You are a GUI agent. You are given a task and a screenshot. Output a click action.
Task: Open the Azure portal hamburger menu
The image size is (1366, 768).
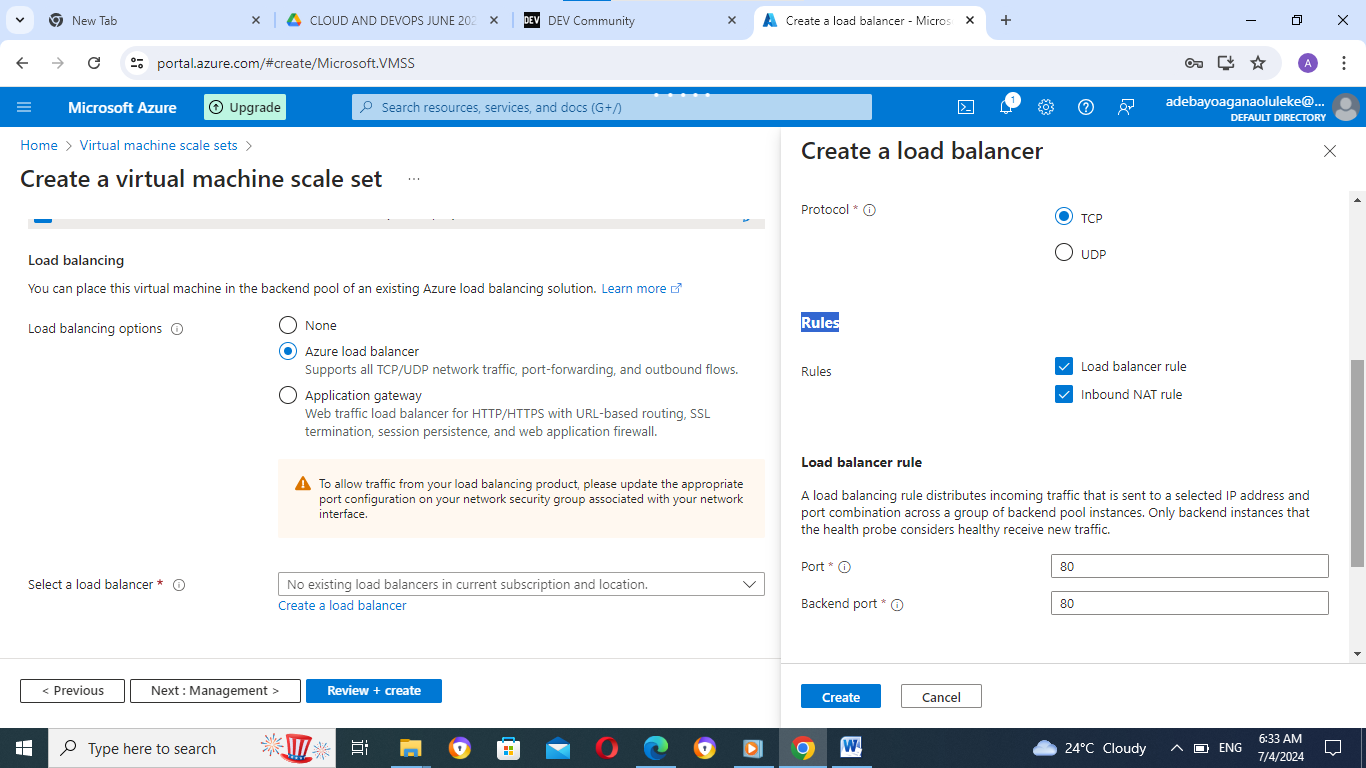[25, 107]
